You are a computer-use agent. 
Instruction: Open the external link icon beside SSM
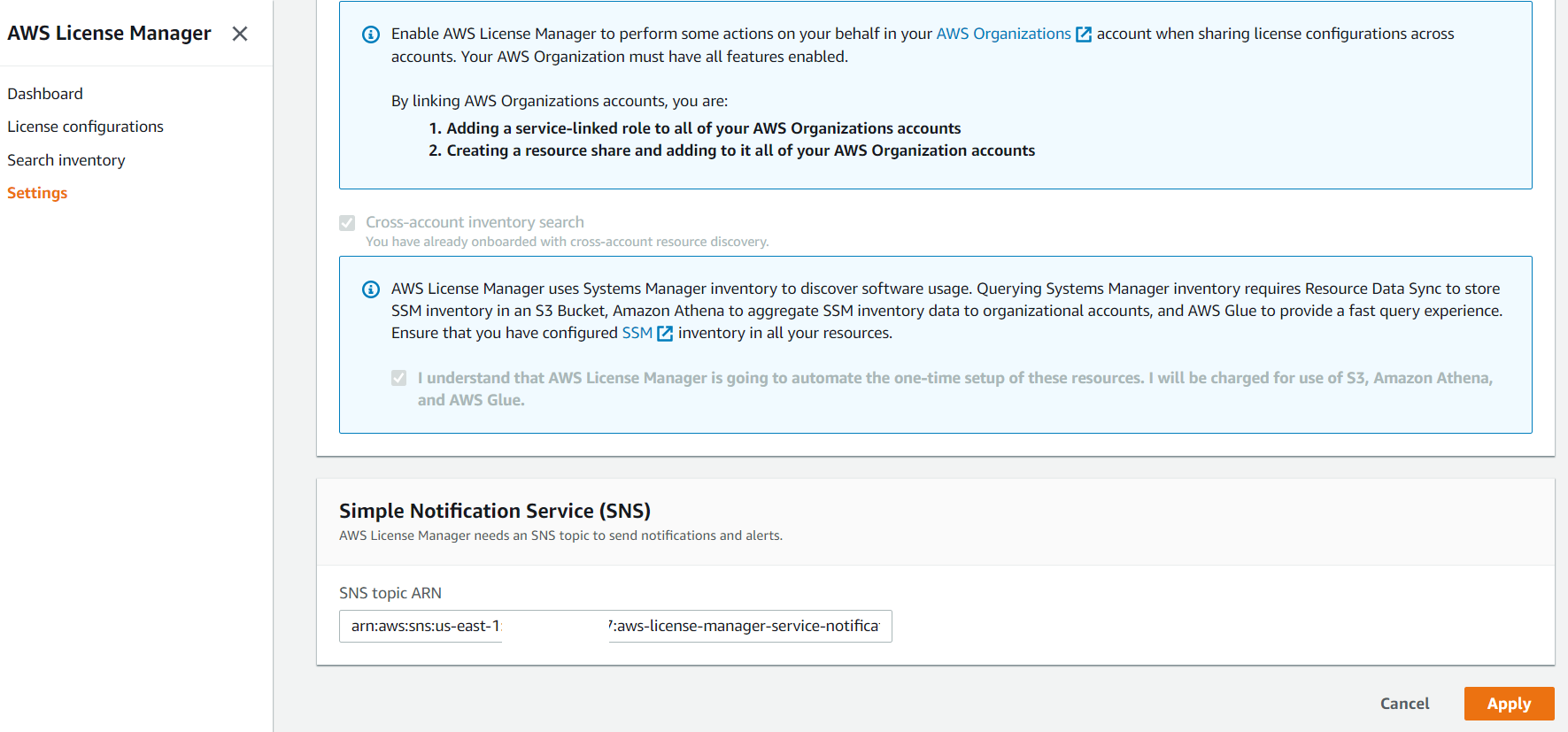(x=665, y=334)
